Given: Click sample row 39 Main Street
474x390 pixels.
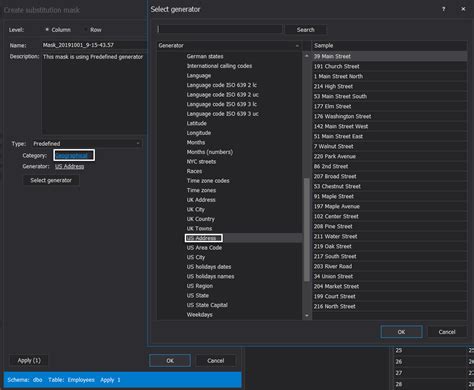Looking at the screenshot, I should [x=389, y=56].
